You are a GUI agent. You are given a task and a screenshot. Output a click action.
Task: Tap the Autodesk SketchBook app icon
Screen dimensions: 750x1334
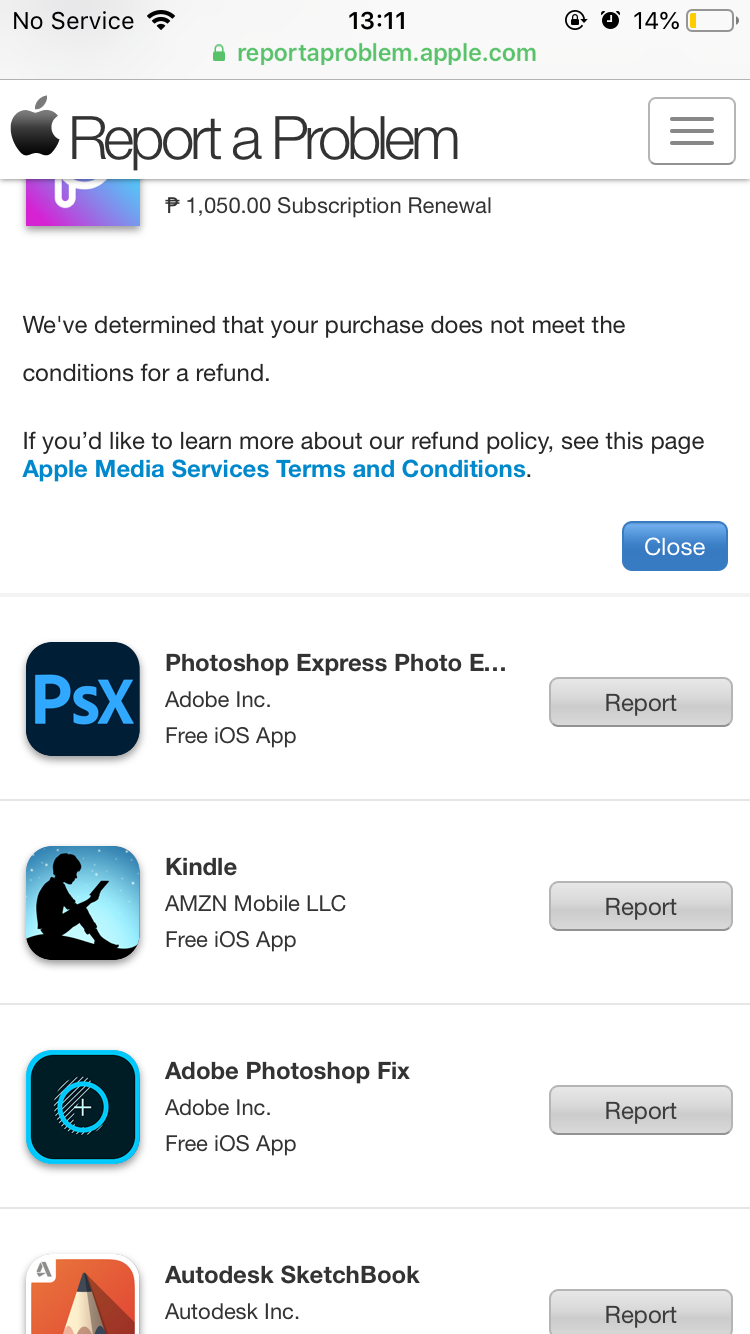click(x=82, y=1294)
